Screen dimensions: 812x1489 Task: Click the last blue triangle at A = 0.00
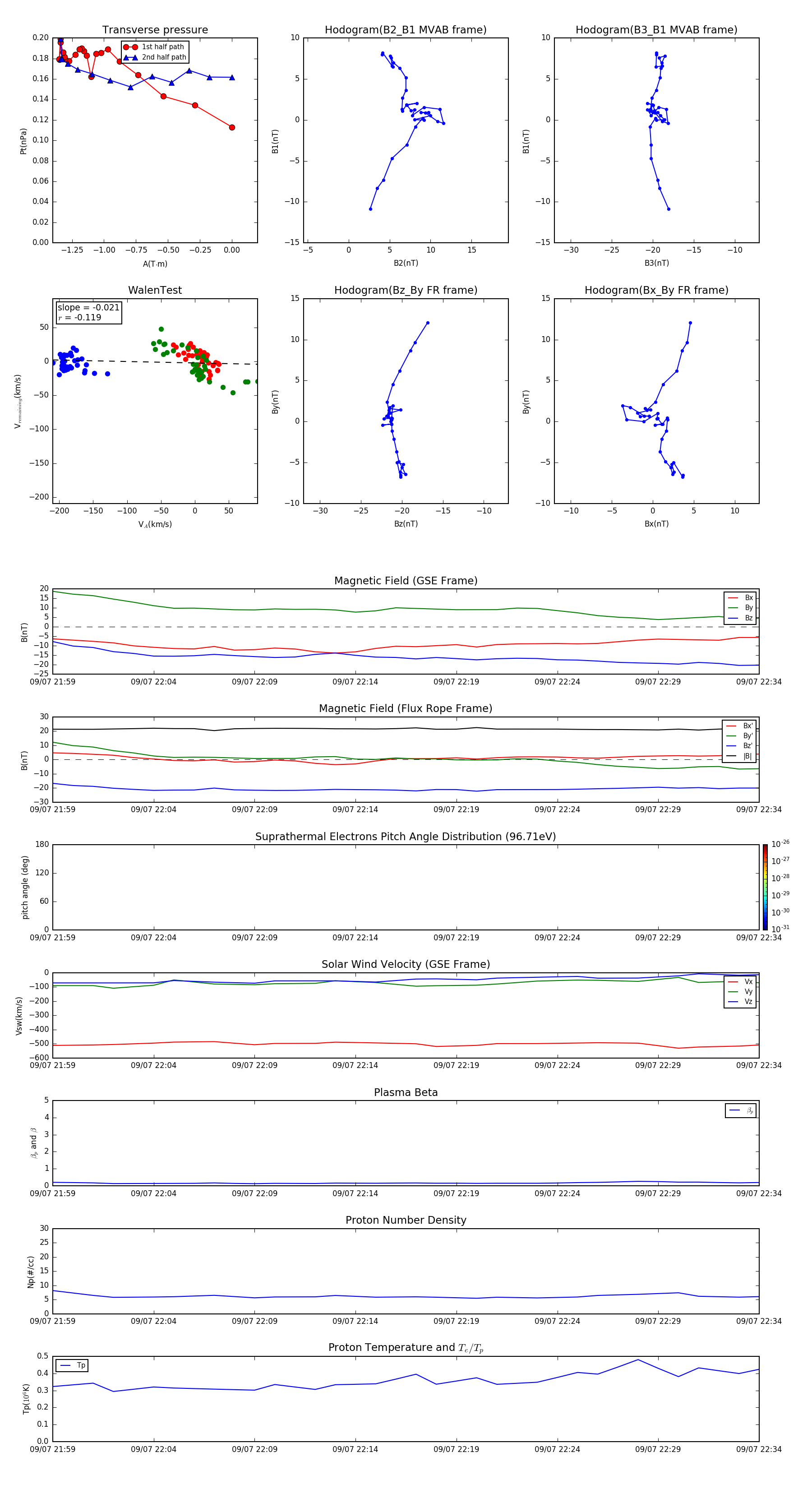tap(232, 77)
